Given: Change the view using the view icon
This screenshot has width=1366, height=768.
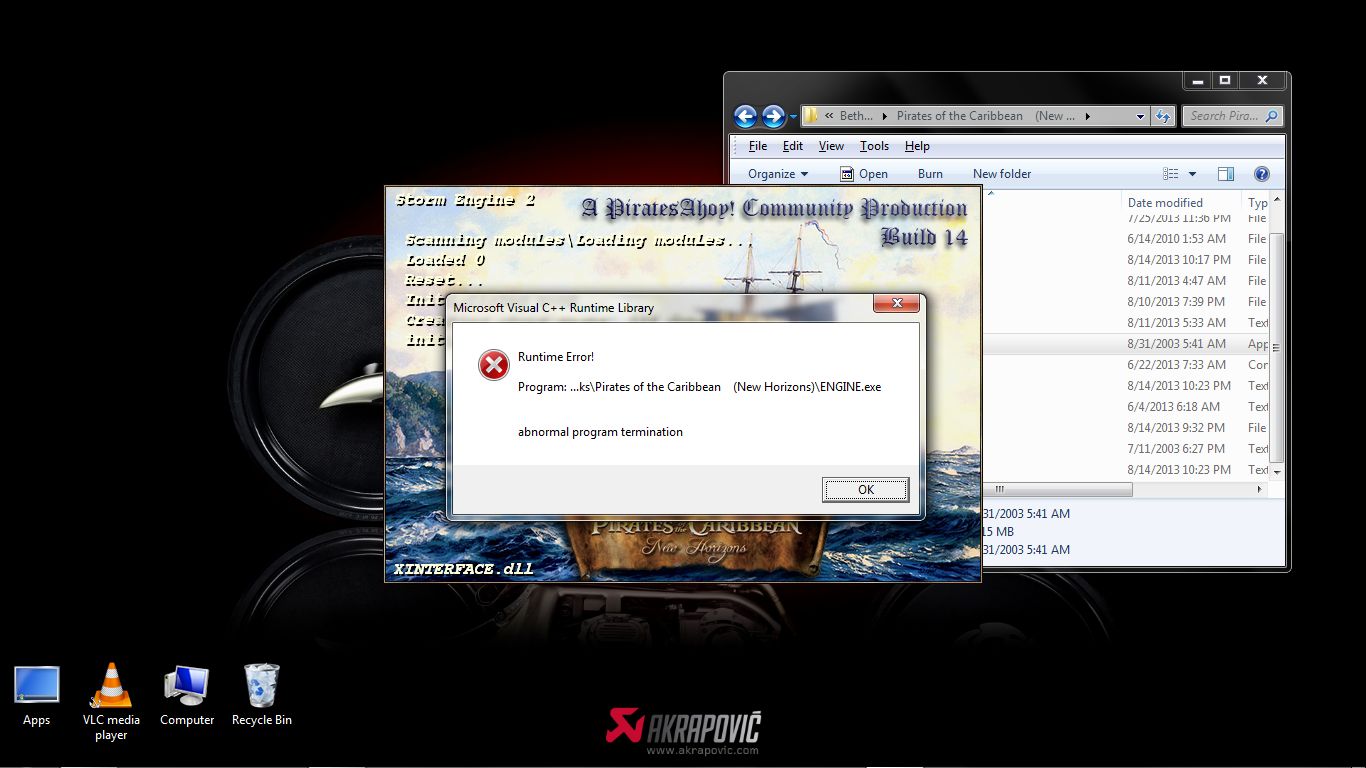Looking at the screenshot, I should tap(1171, 174).
